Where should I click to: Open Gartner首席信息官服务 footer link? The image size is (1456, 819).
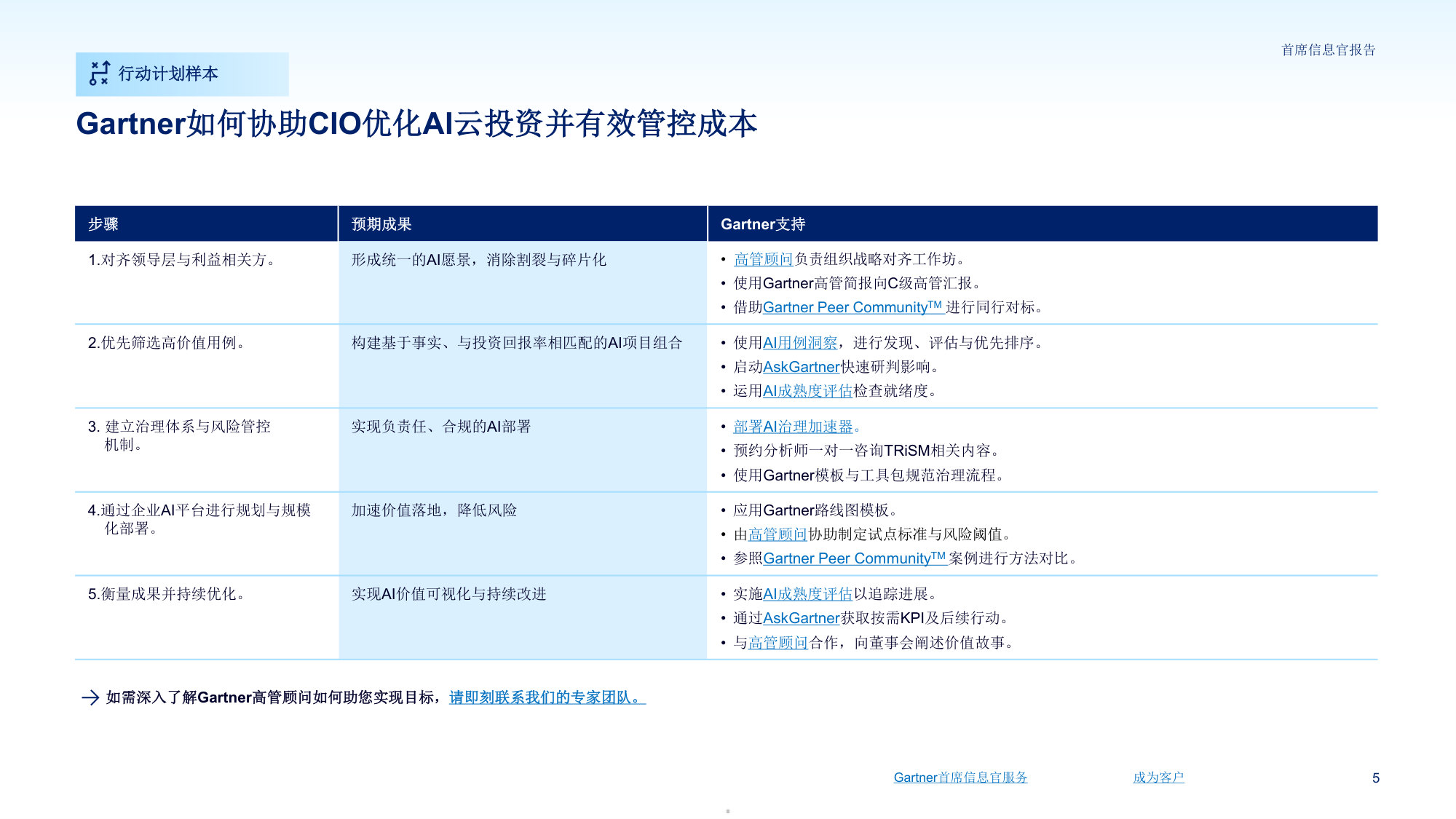point(960,778)
